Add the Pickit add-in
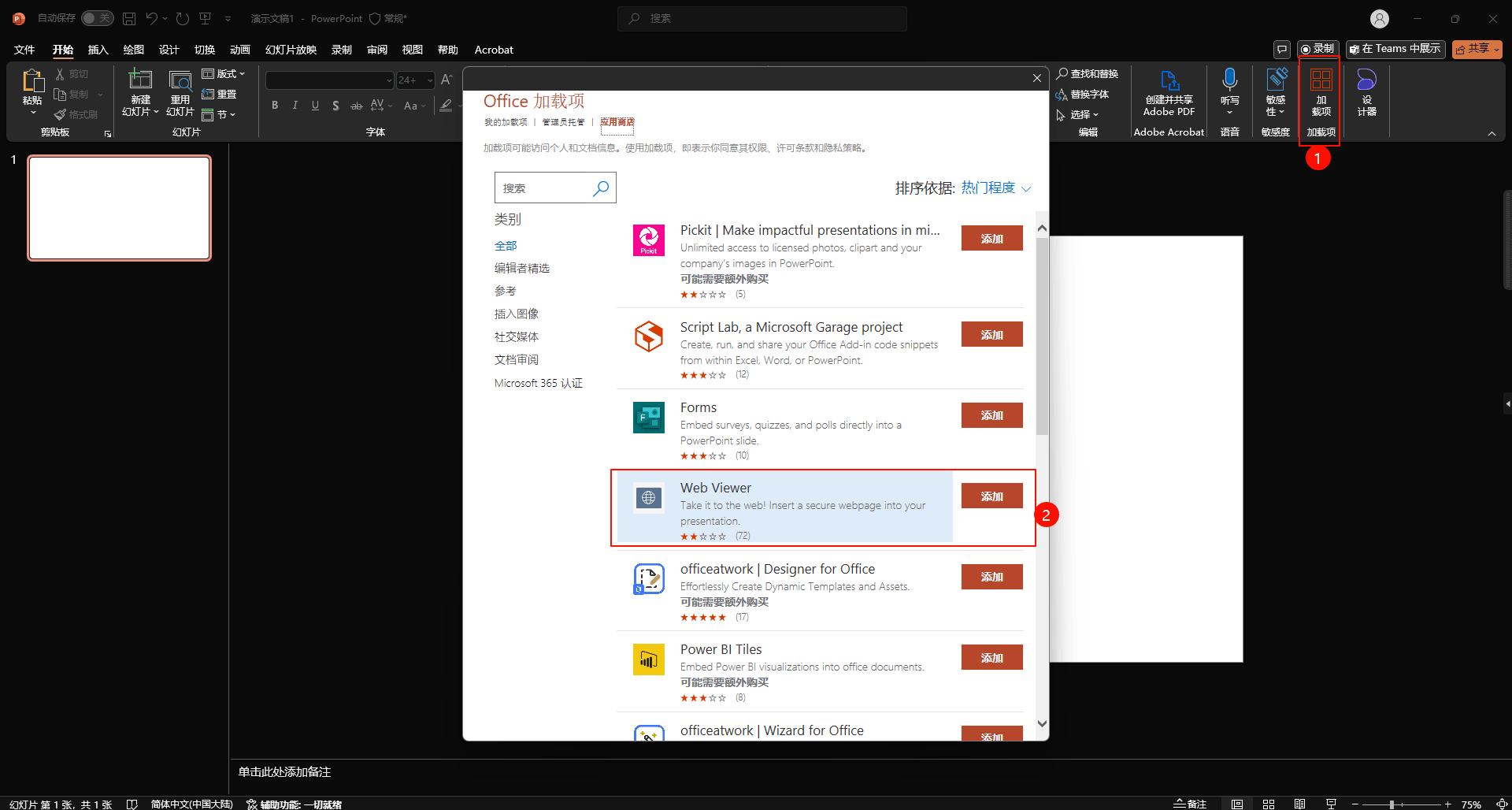This screenshot has height=810, width=1512. coord(992,239)
